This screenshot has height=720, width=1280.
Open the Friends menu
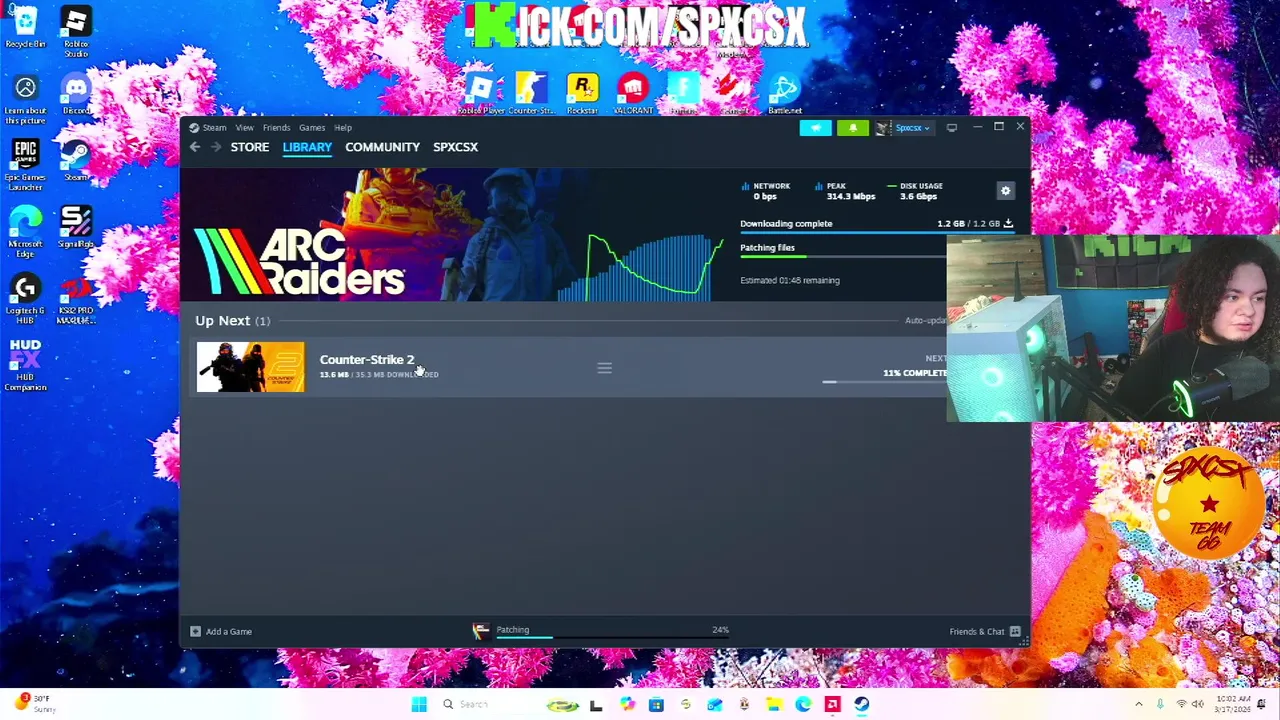coord(276,128)
